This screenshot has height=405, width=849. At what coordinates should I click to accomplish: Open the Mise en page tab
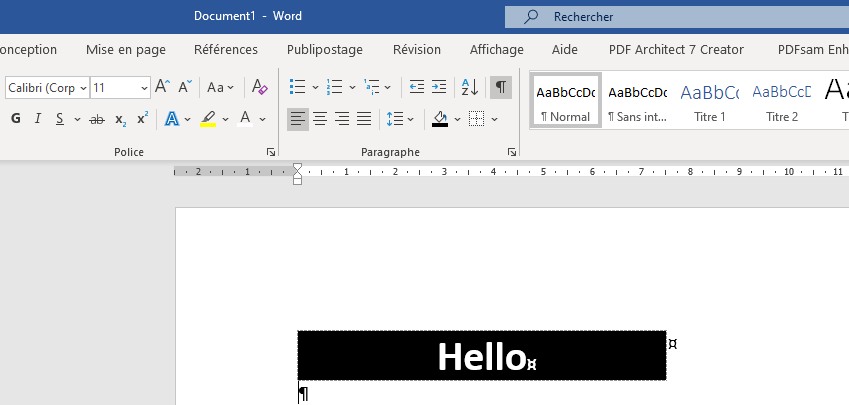tap(126, 50)
